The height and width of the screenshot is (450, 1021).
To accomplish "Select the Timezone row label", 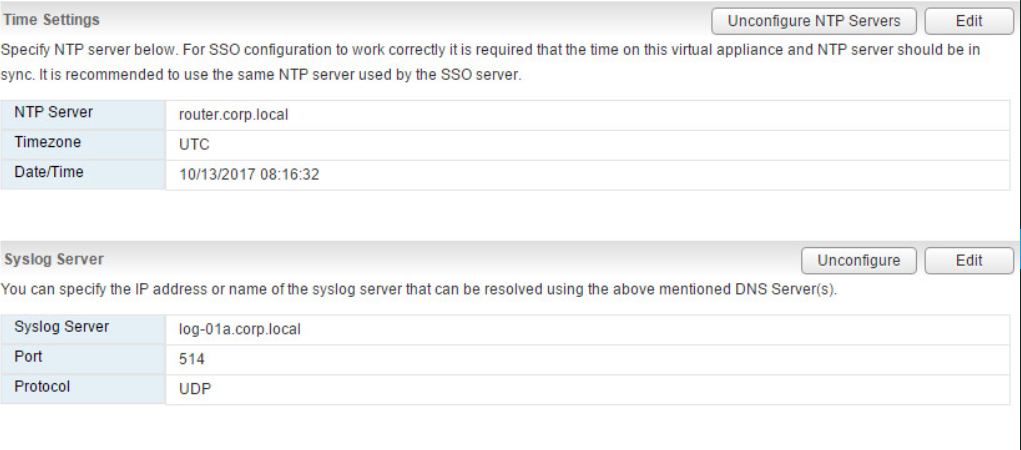I will point(48,143).
